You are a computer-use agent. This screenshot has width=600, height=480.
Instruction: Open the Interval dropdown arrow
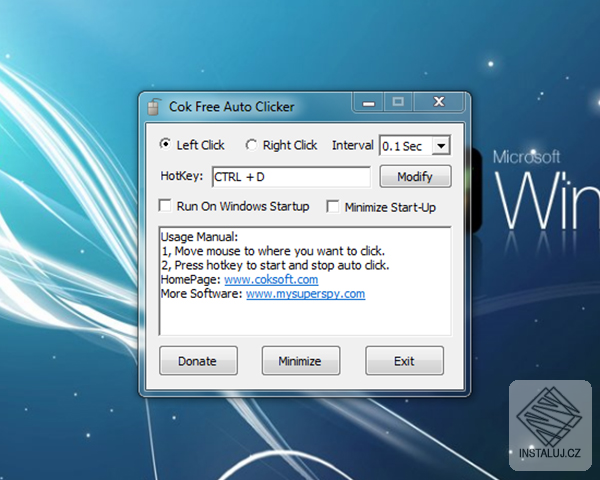[441, 146]
